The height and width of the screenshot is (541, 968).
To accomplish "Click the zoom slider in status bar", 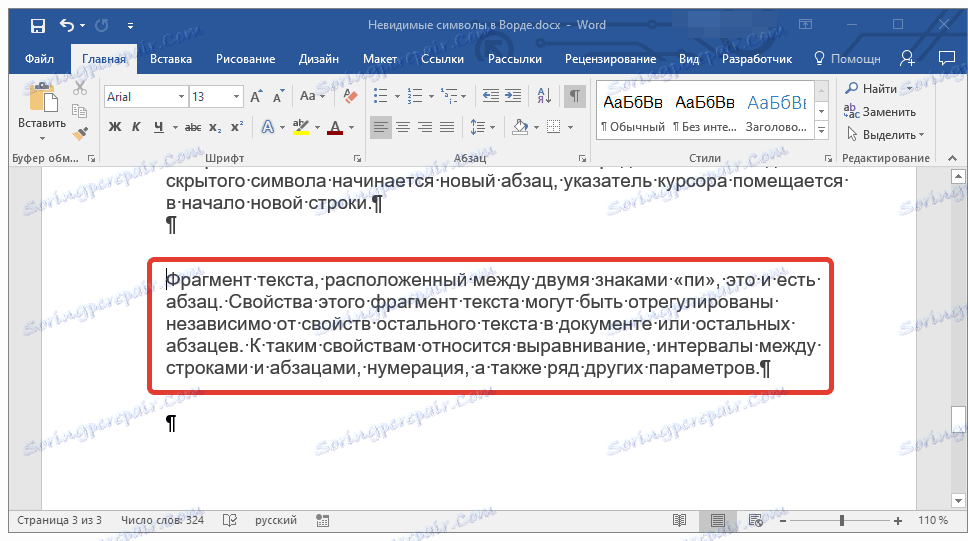I will coord(841,521).
